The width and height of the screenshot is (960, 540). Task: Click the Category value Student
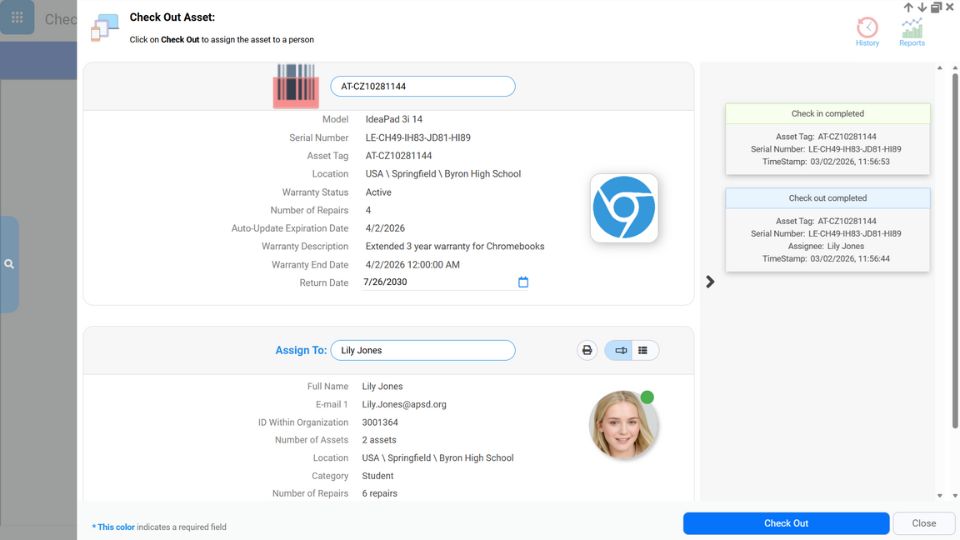(x=378, y=476)
